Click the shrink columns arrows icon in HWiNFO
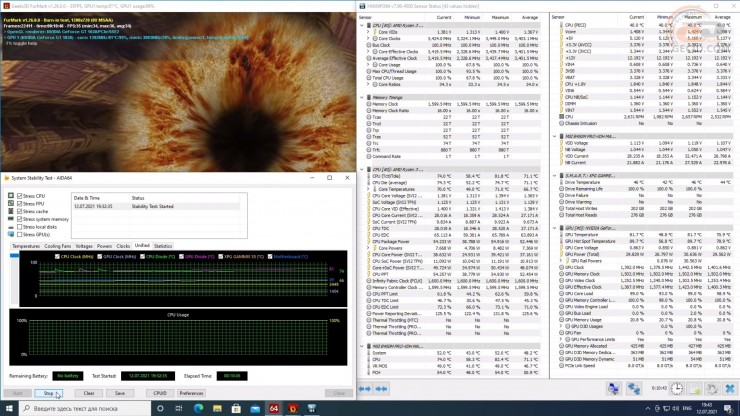740x416 pixels. point(381,389)
